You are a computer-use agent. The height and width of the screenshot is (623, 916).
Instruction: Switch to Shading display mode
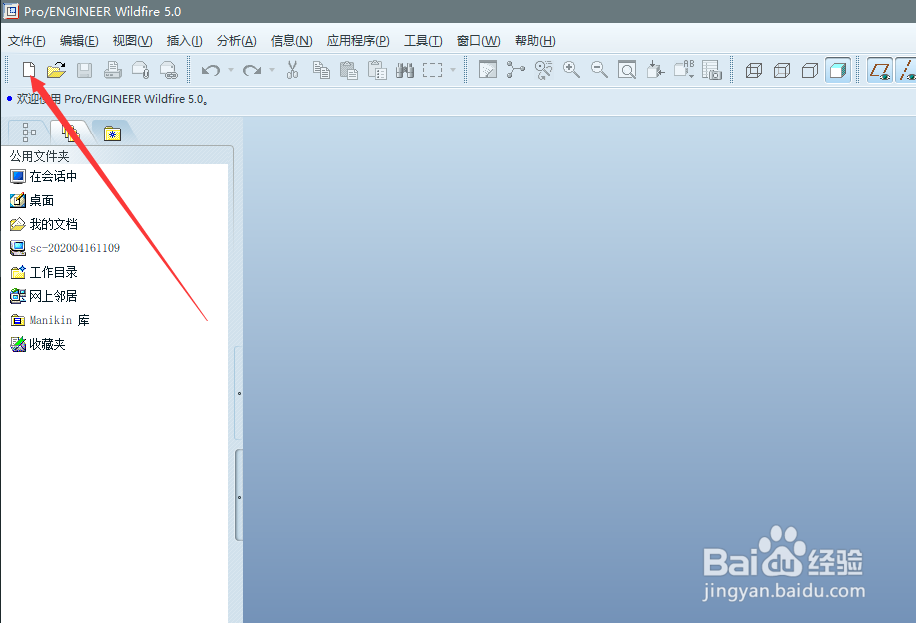(838, 70)
